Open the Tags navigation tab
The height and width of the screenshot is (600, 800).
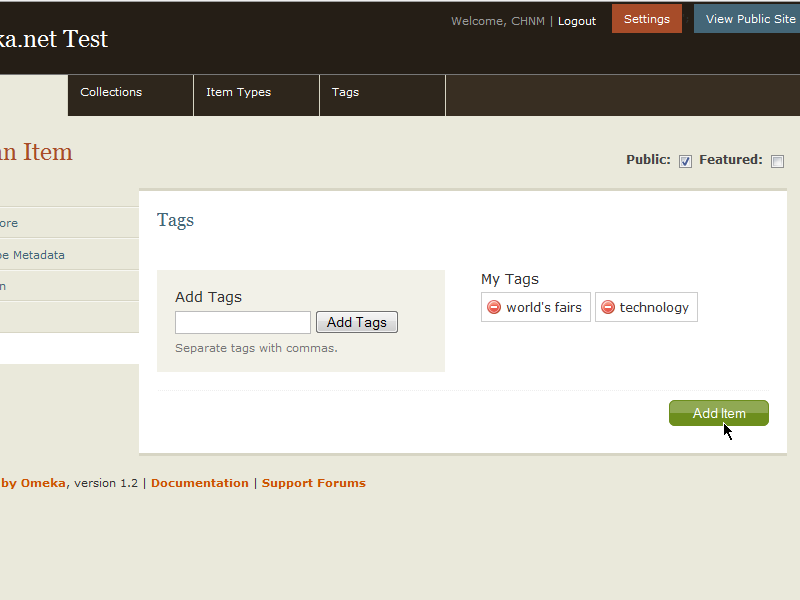tap(383, 95)
